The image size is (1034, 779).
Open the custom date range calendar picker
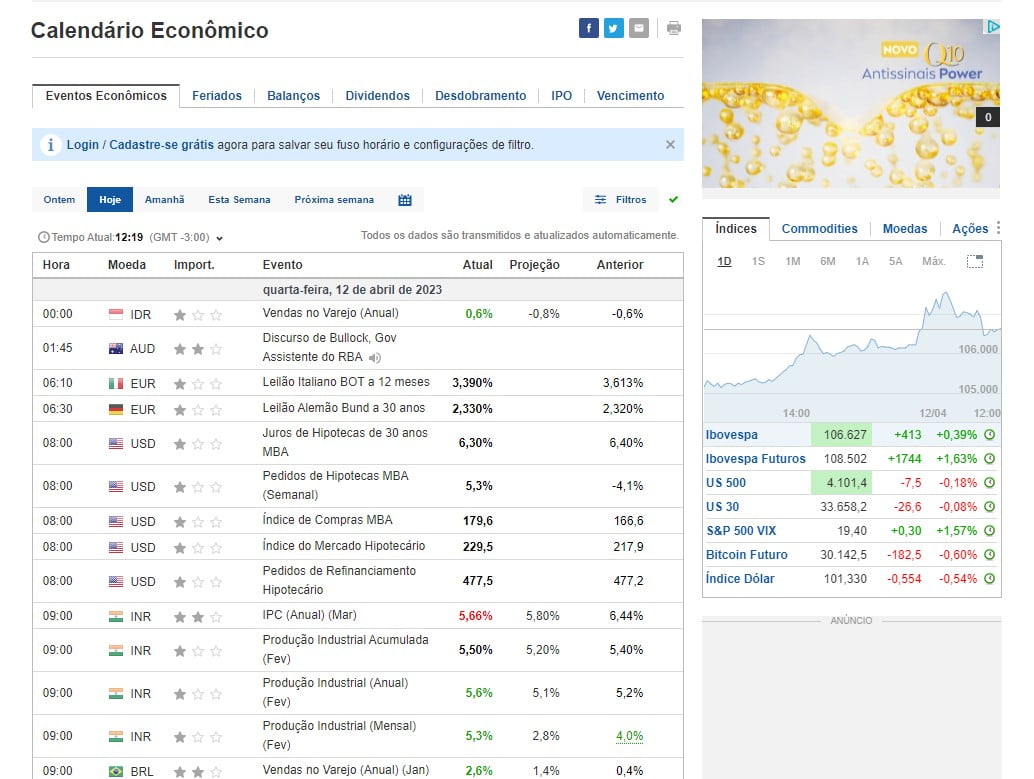[x=405, y=200]
